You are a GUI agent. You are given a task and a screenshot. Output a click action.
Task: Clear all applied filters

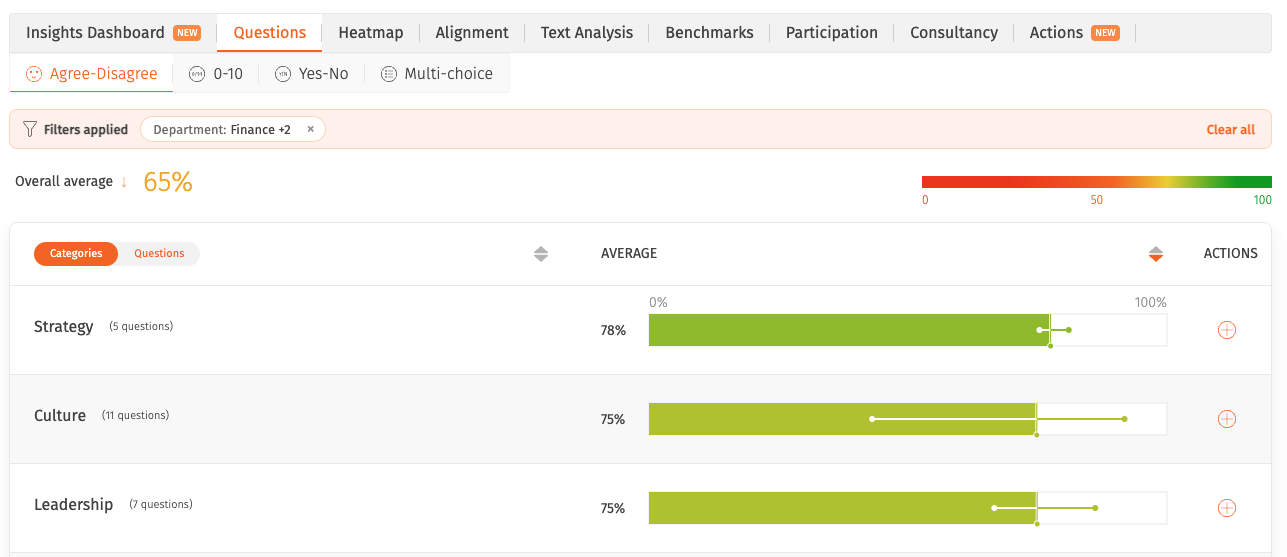pyautogui.click(x=1231, y=130)
